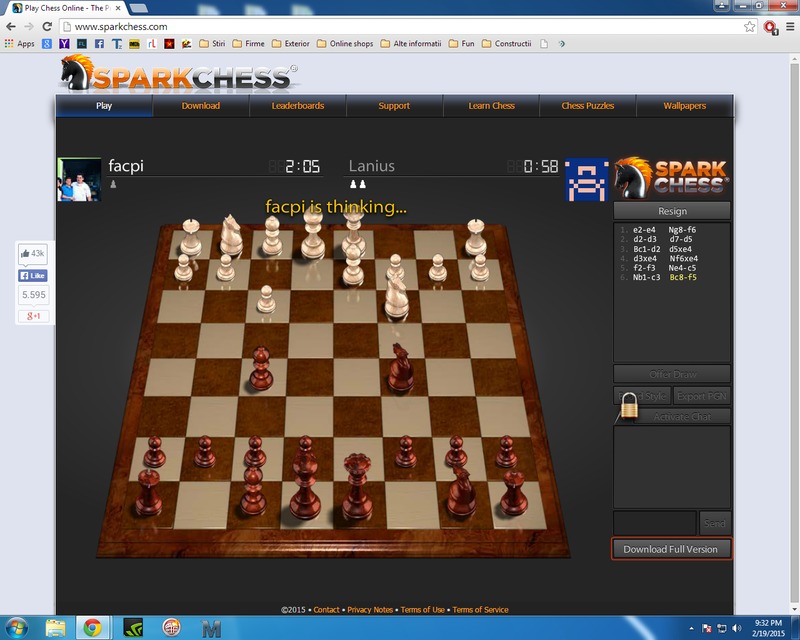The image size is (800, 640).
Task: Open the red 'rl' bookmark icon
Action: (152, 44)
